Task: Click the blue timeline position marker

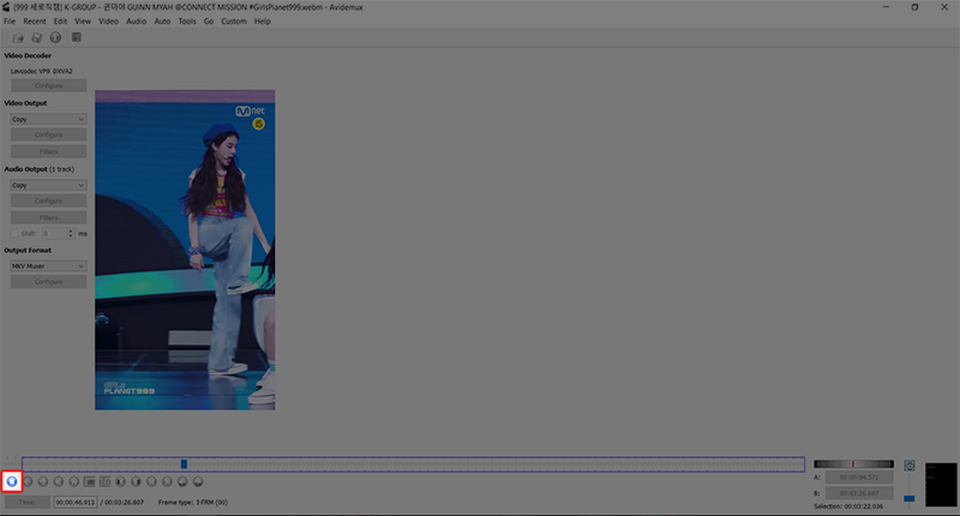Action: click(184, 464)
